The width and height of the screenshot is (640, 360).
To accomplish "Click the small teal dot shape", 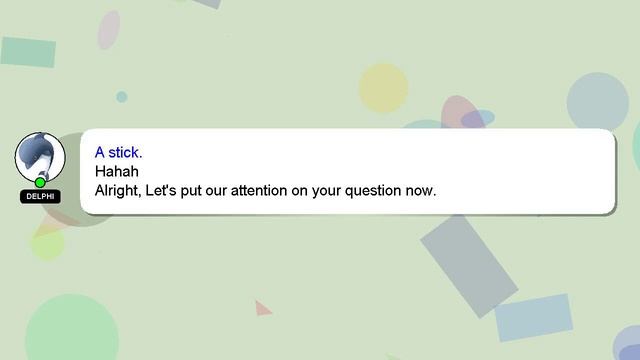I will [122, 97].
